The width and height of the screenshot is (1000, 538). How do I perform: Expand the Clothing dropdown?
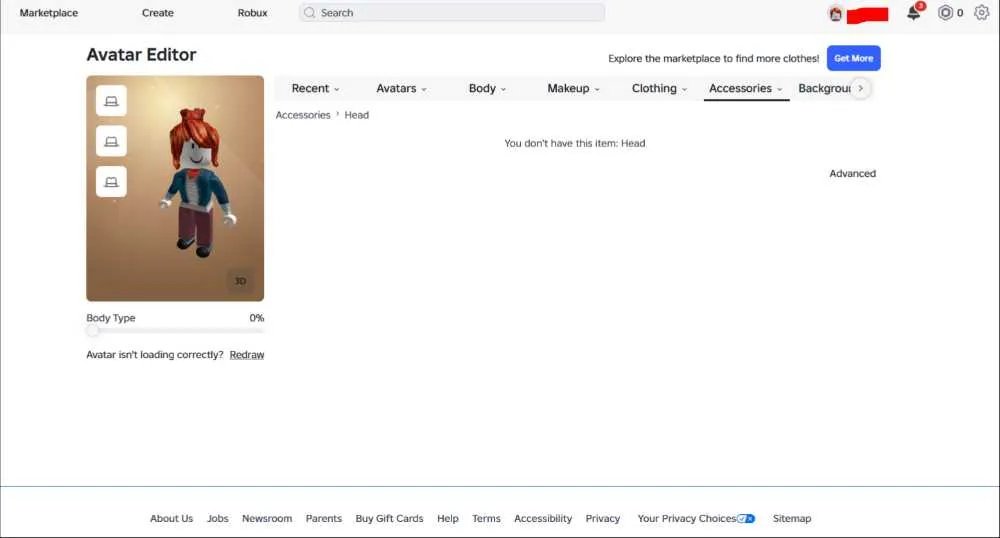pos(659,89)
